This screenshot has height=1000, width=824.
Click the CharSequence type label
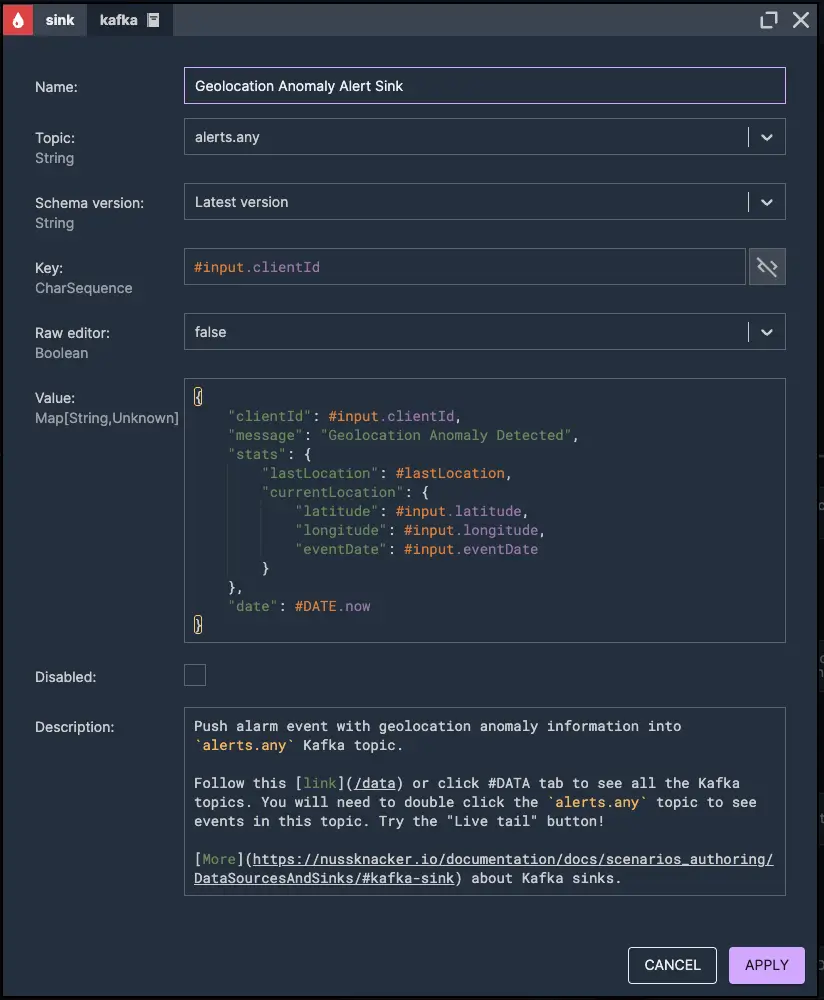click(84, 288)
